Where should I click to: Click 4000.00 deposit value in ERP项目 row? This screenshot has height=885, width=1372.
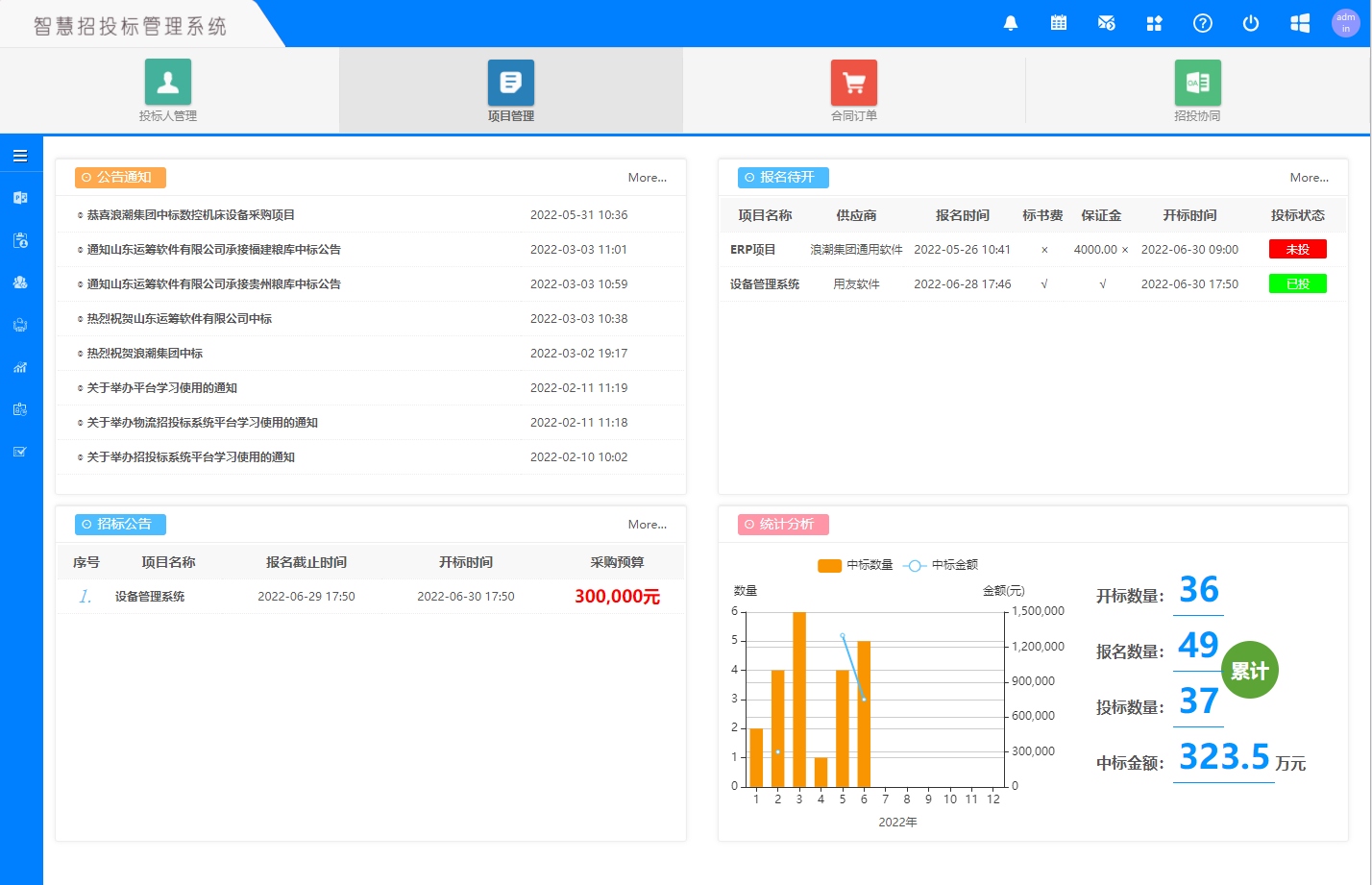click(x=1095, y=250)
